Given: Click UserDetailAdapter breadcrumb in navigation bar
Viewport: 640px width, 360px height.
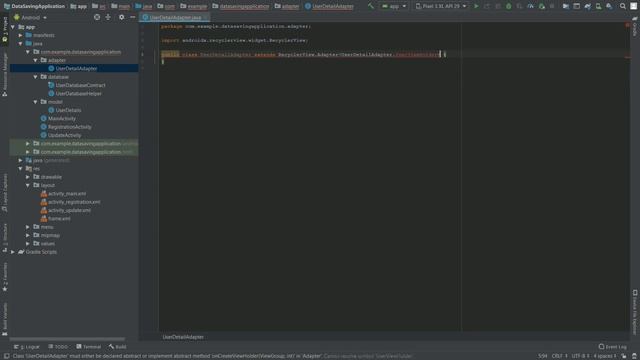Looking at the screenshot, I should click(329, 6).
